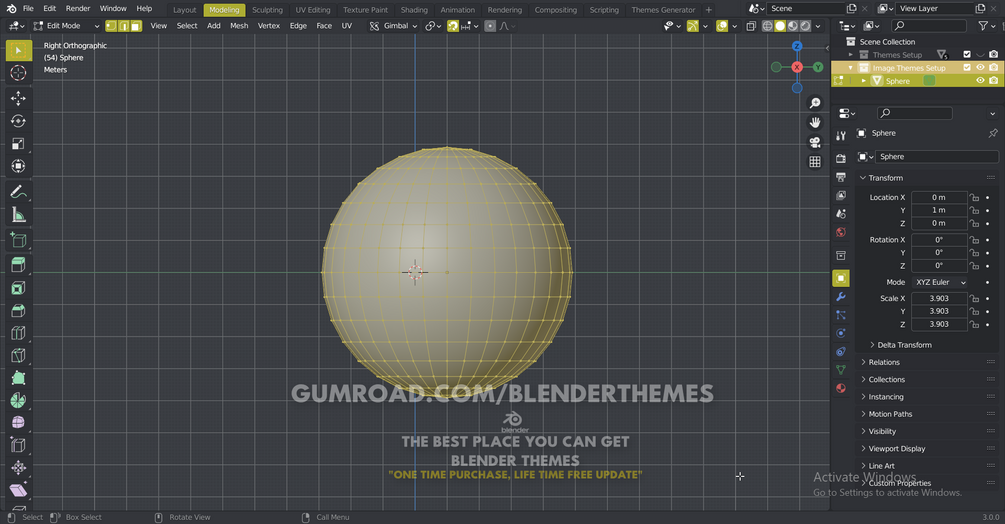Select the Shrink/Fatten tool
This screenshot has height=524, width=1005.
[x=19, y=468]
